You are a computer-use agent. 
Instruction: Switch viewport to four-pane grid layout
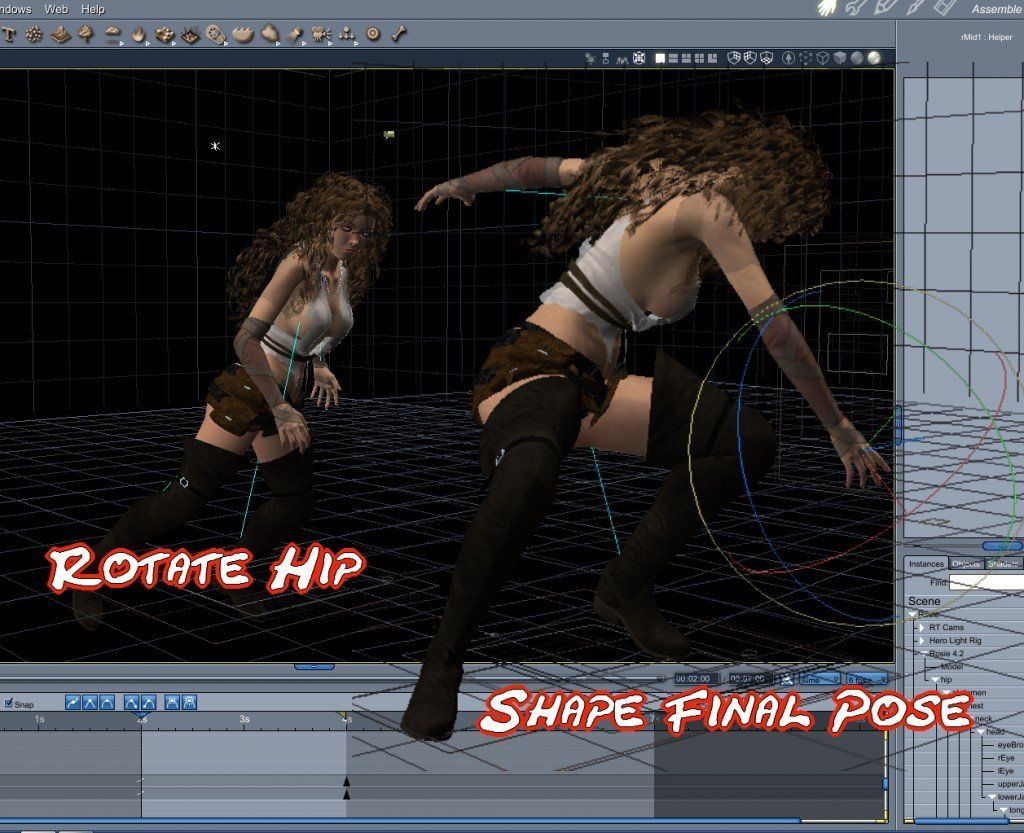coord(699,59)
